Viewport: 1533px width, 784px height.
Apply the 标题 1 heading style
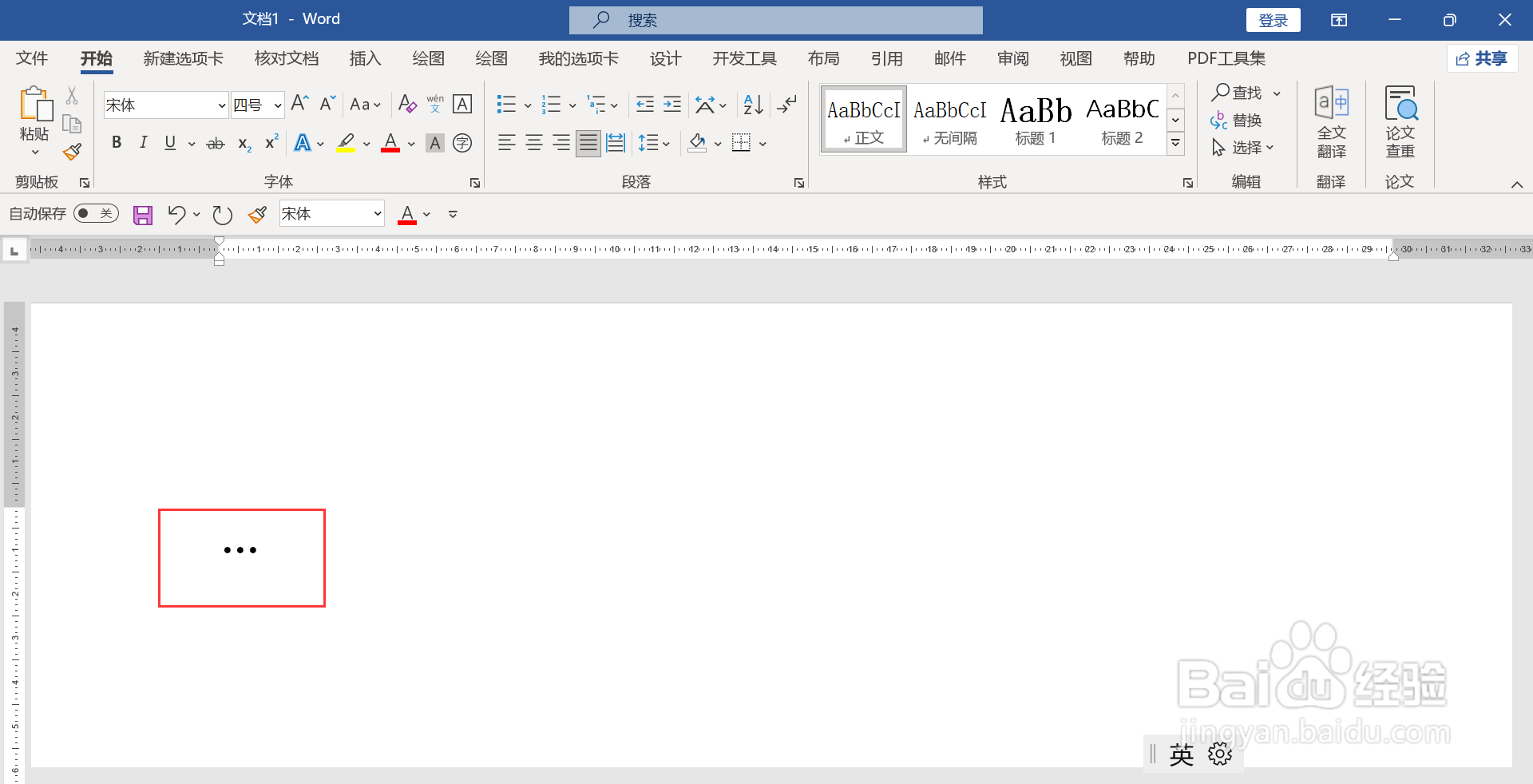pyautogui.click(x=1036, y=121)
